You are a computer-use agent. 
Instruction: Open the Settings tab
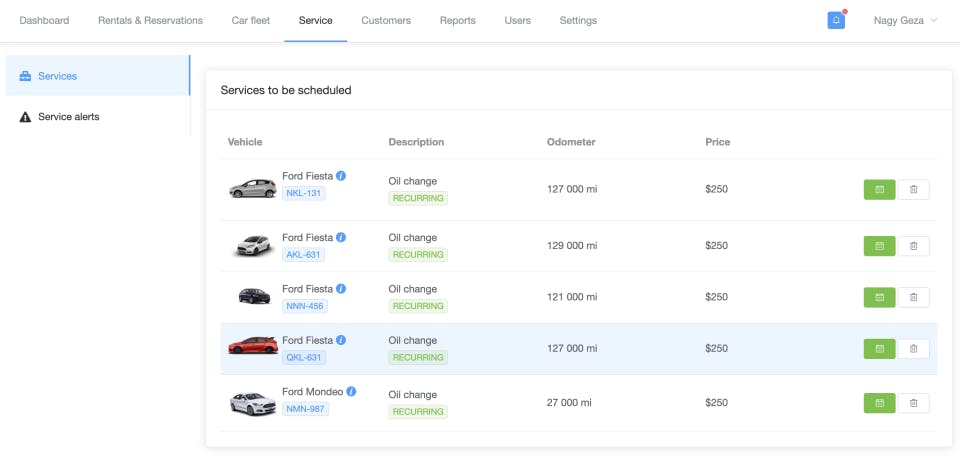578,20
